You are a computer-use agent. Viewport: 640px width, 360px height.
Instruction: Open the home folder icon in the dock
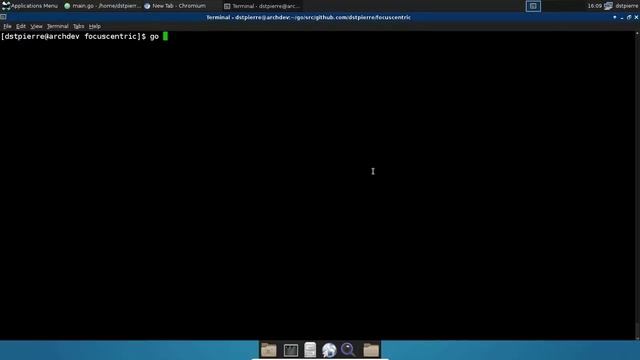(x=269, y=350)
